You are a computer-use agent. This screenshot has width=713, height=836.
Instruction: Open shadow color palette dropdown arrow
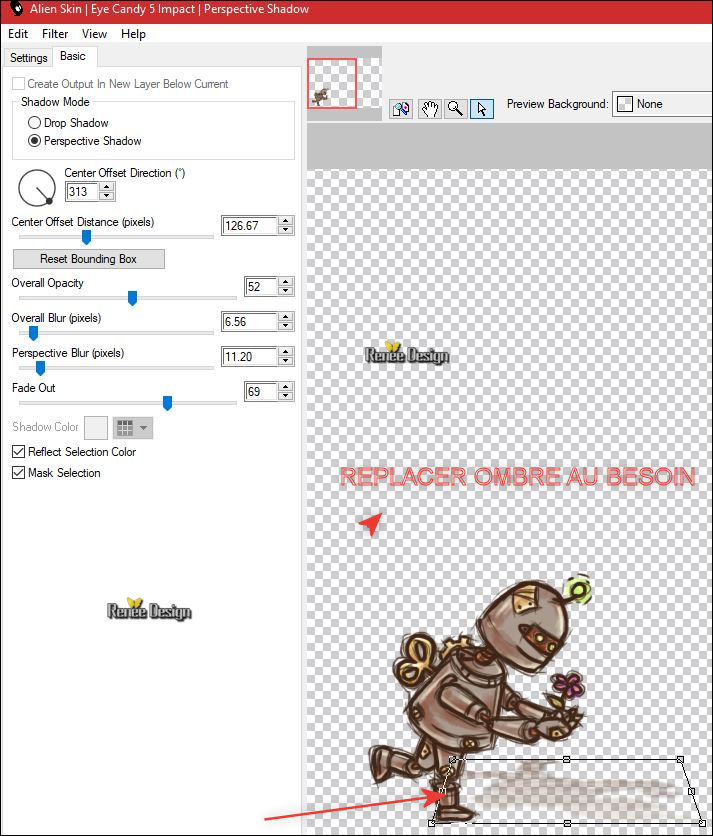tap(143, 428)
